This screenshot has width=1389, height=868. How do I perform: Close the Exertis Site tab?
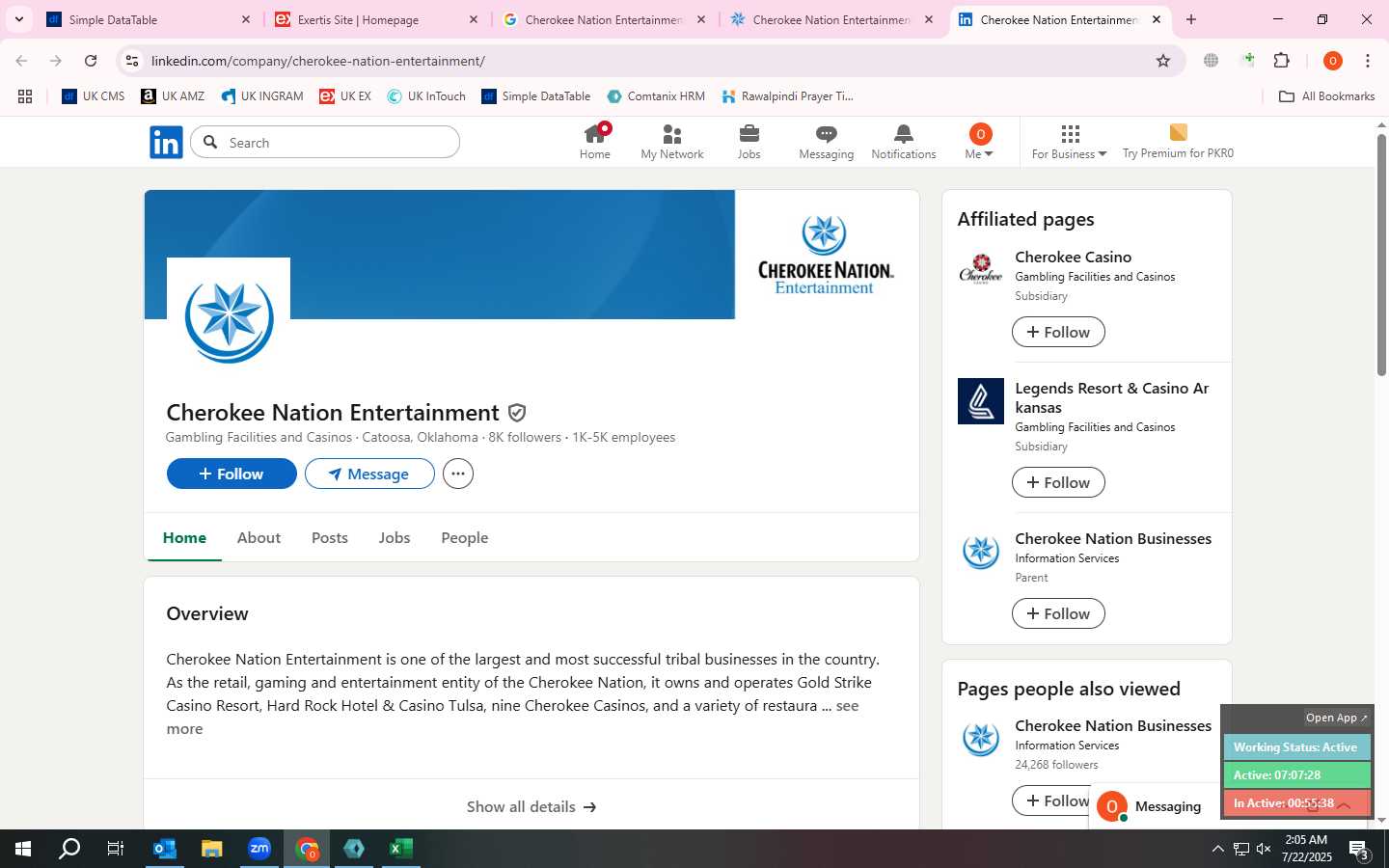(x=474, y=19)
